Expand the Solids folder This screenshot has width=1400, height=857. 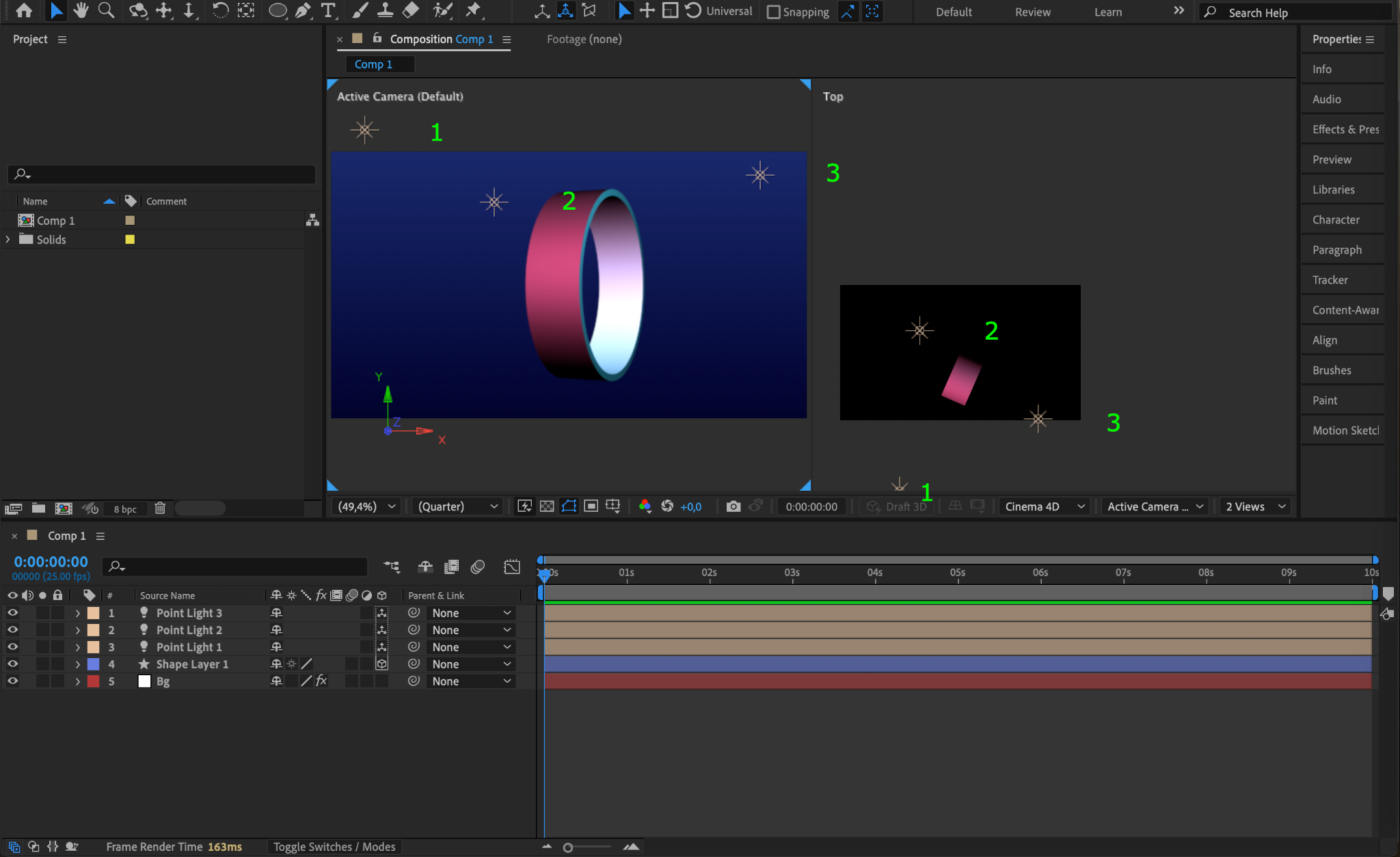(8, 239)
